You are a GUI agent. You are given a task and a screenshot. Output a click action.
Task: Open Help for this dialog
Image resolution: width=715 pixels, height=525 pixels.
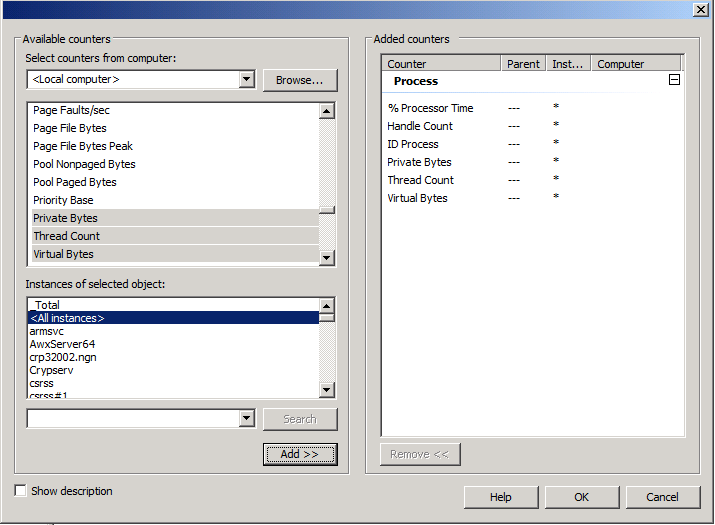500,497
